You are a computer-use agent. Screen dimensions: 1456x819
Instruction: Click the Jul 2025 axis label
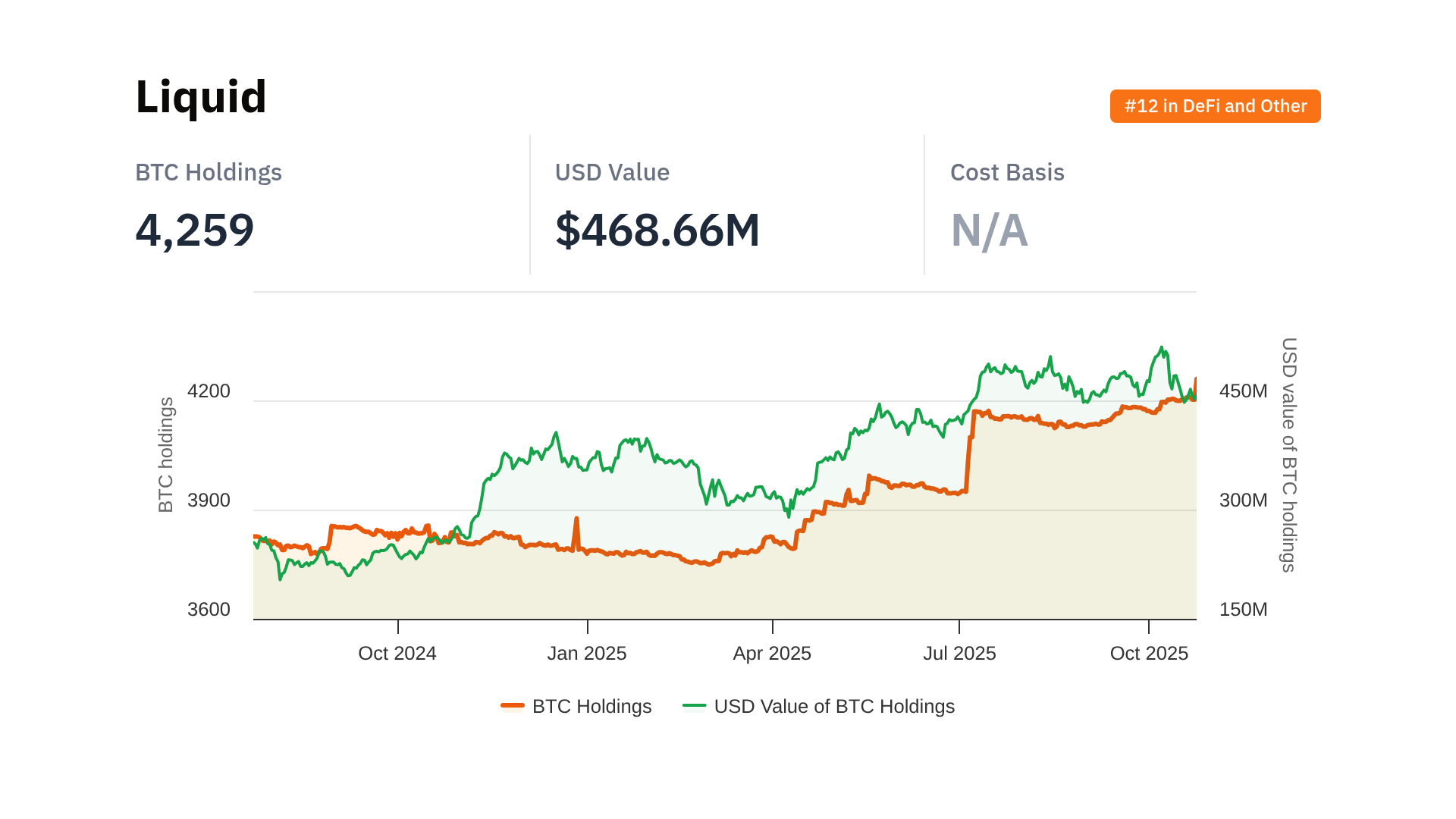pos(959,653)
